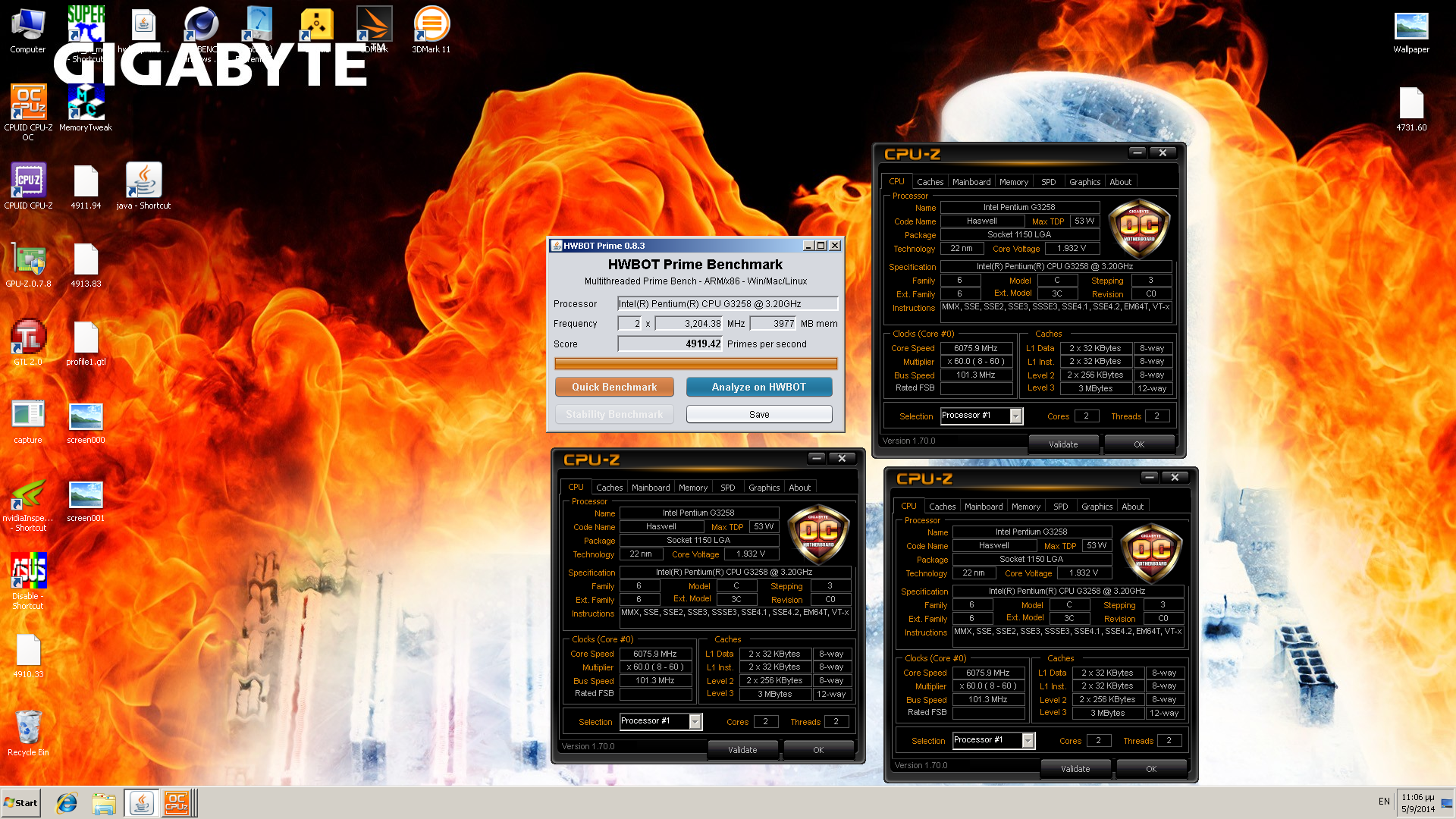Open the Java jar file icon on the desktop
This screenshot has height=819, width=1456.
[143, 30]
